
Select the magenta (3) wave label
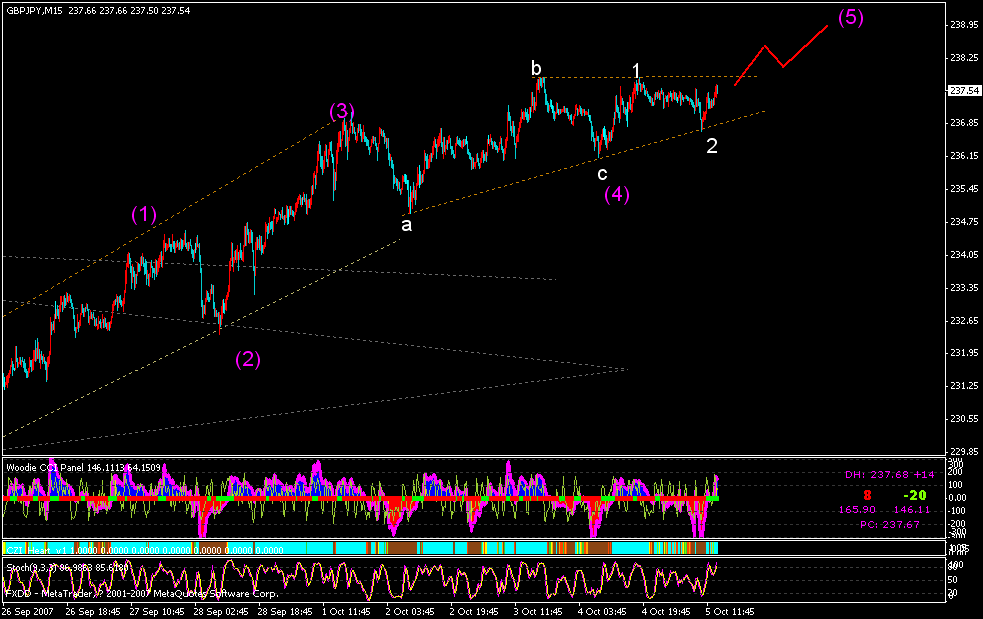point(342,111)
